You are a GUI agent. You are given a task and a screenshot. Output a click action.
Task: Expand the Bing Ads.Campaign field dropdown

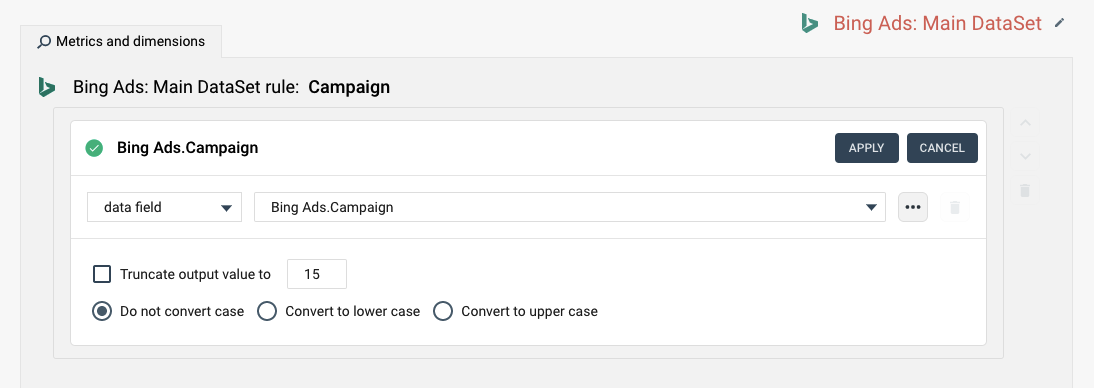(570, 207)
